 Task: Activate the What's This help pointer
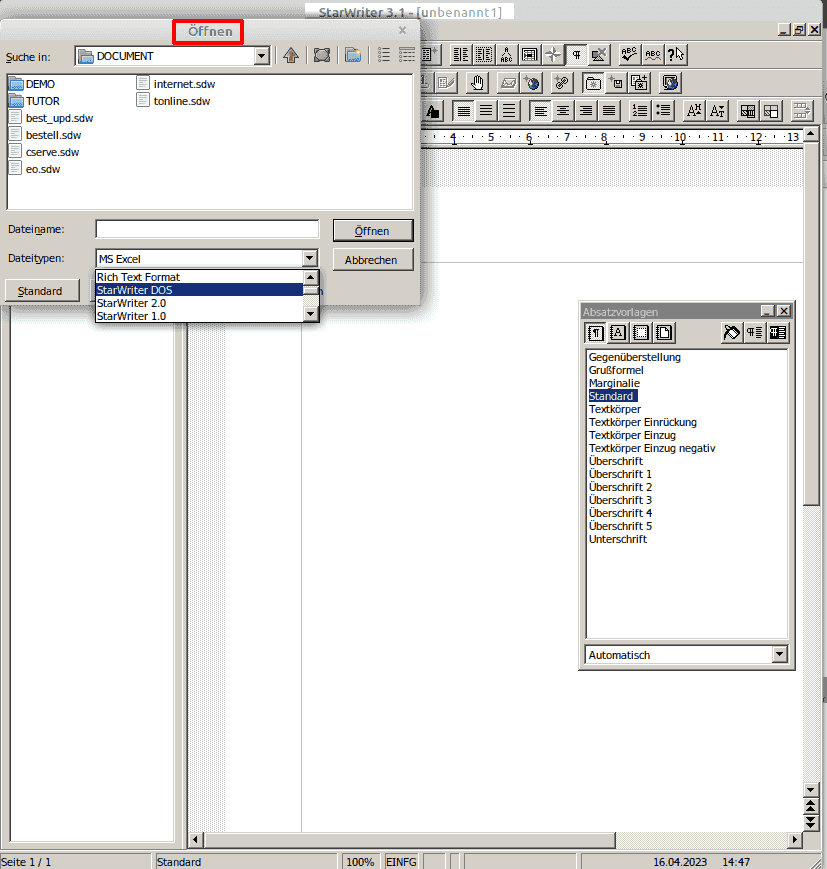[676, 55]
